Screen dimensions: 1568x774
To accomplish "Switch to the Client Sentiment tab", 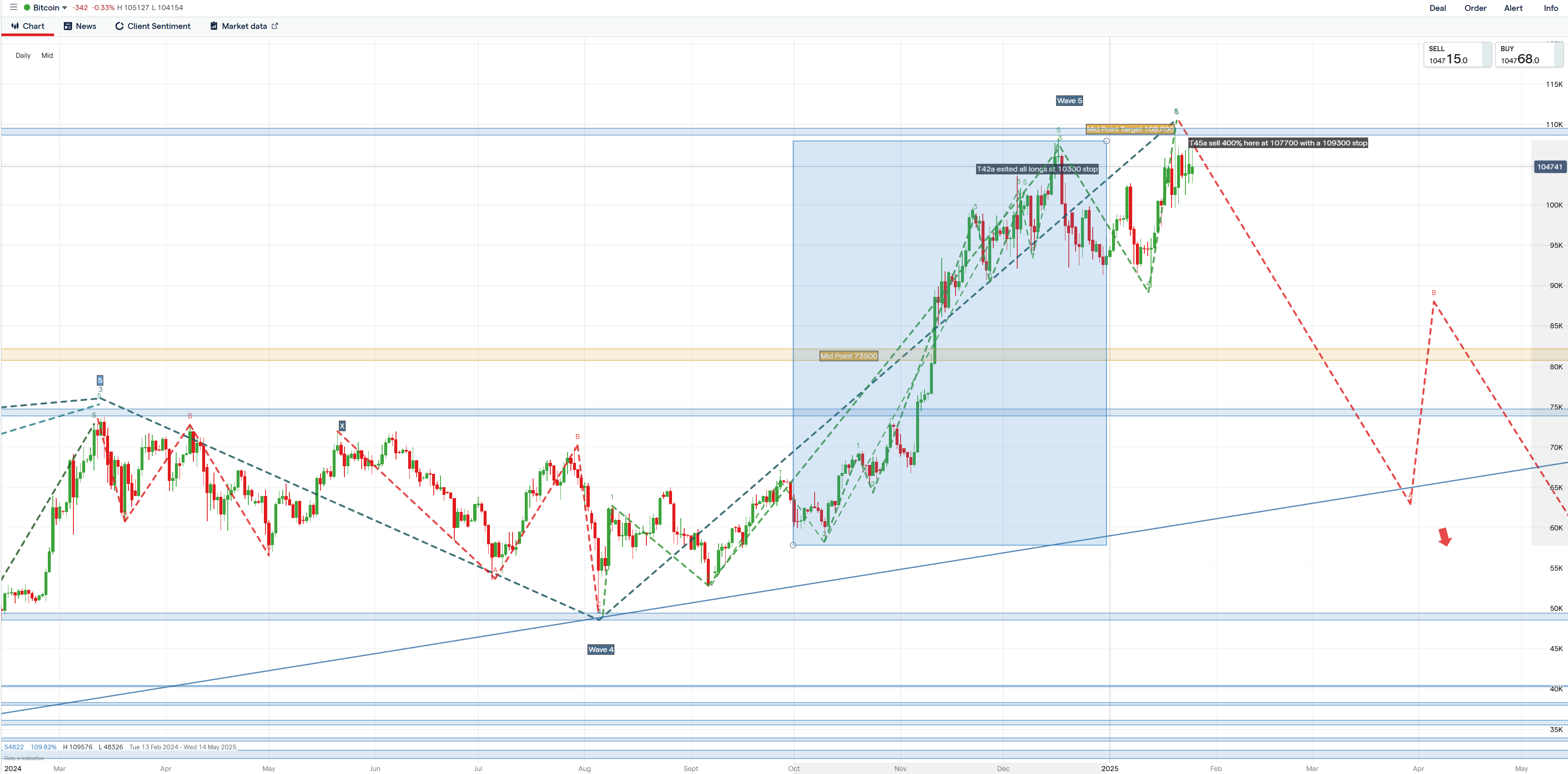I will (x=158, y=26).
